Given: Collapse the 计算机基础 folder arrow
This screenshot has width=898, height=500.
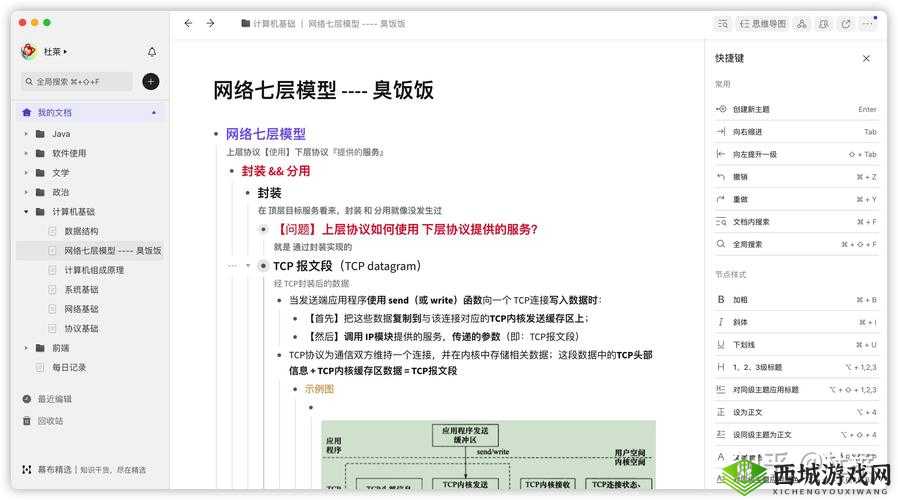Looking at the screenshot, I should click(x=26, y=211).
